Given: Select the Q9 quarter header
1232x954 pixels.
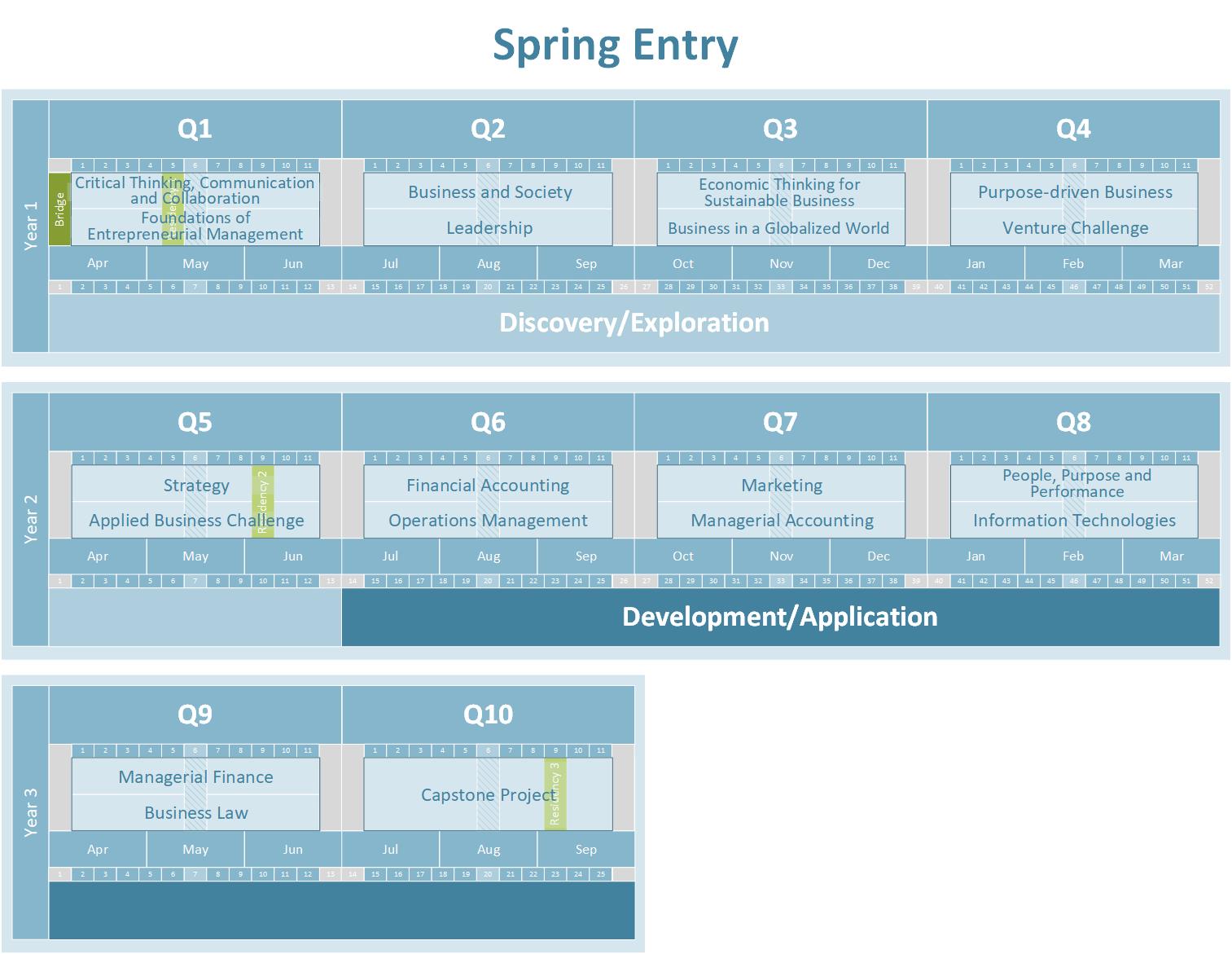Looking at the screenshot, I should tap(195, 714).
